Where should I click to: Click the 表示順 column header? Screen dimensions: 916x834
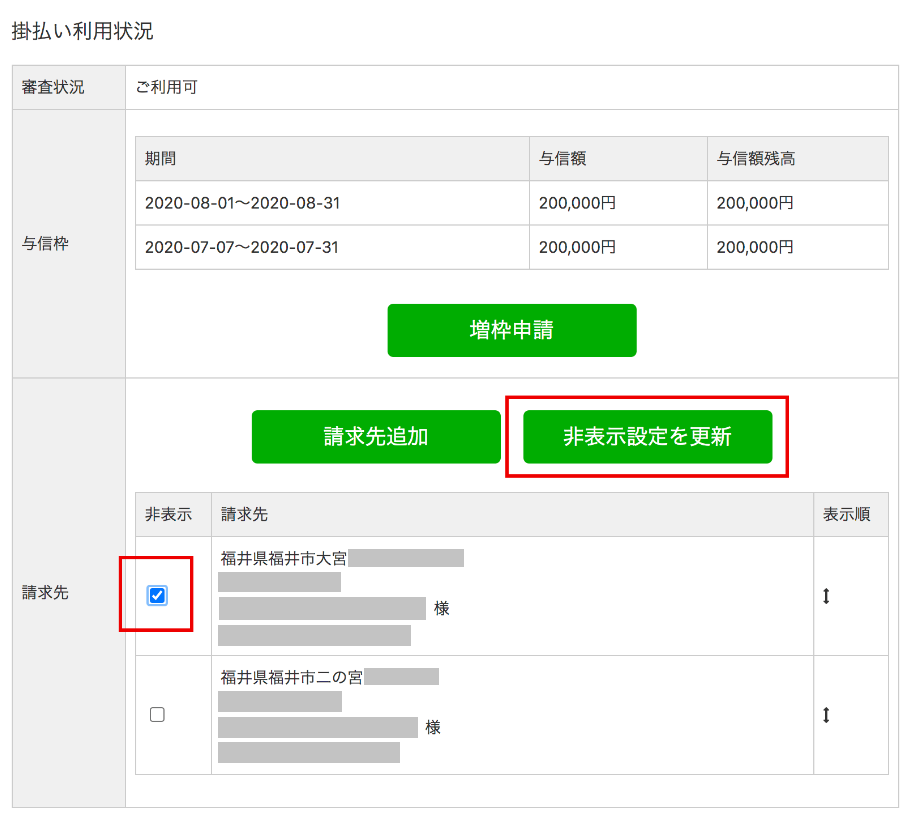pos(846,515)
